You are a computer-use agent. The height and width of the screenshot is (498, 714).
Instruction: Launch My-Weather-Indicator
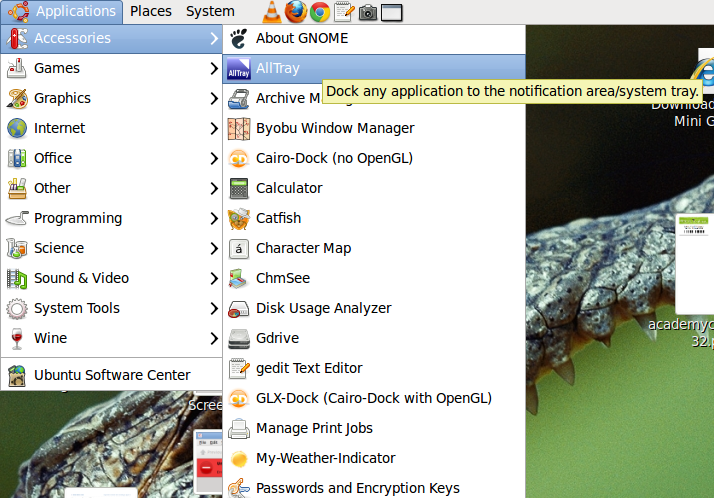click(374, 459)
